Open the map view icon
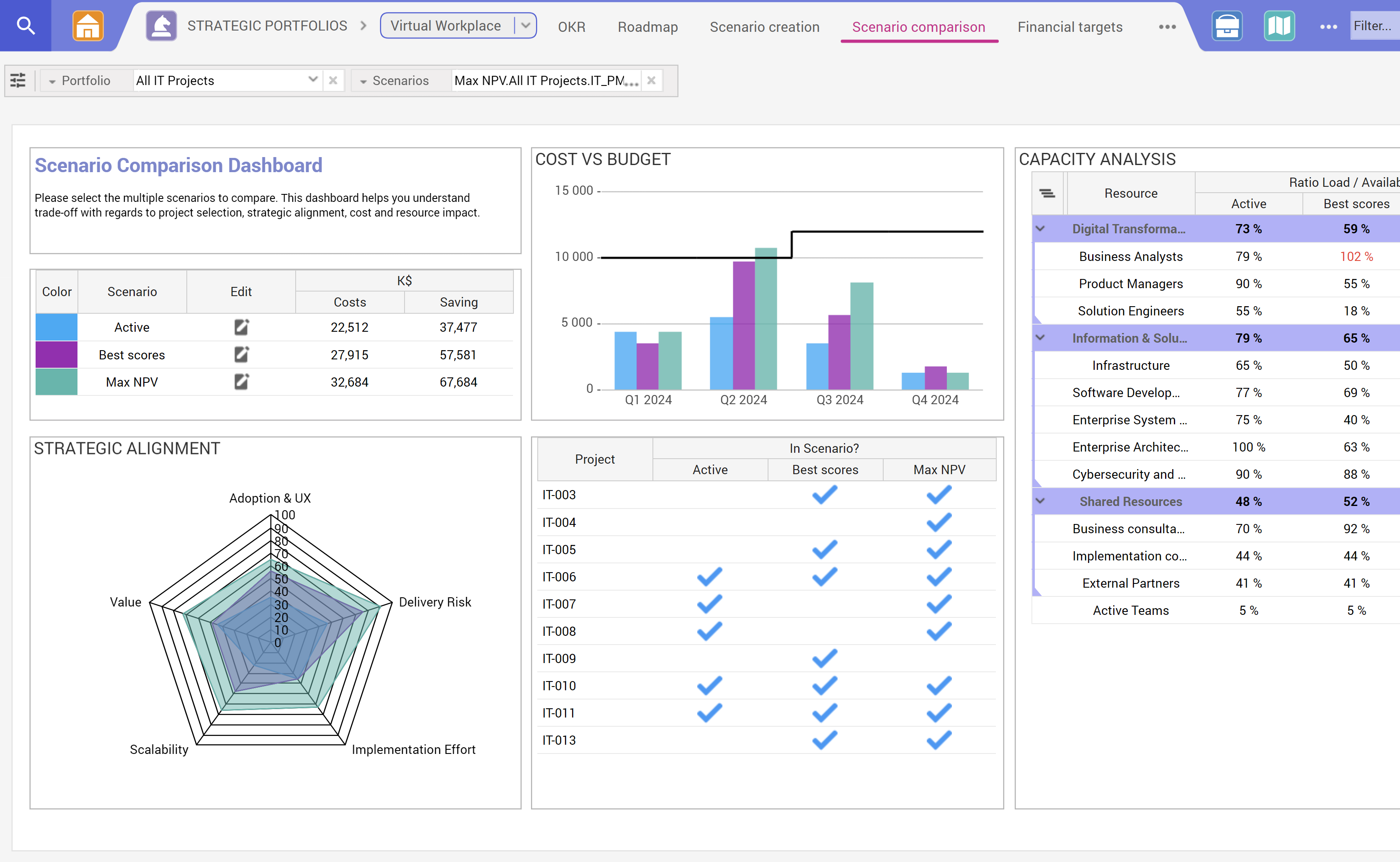1400x862 pixels. tap(1280, 25)
